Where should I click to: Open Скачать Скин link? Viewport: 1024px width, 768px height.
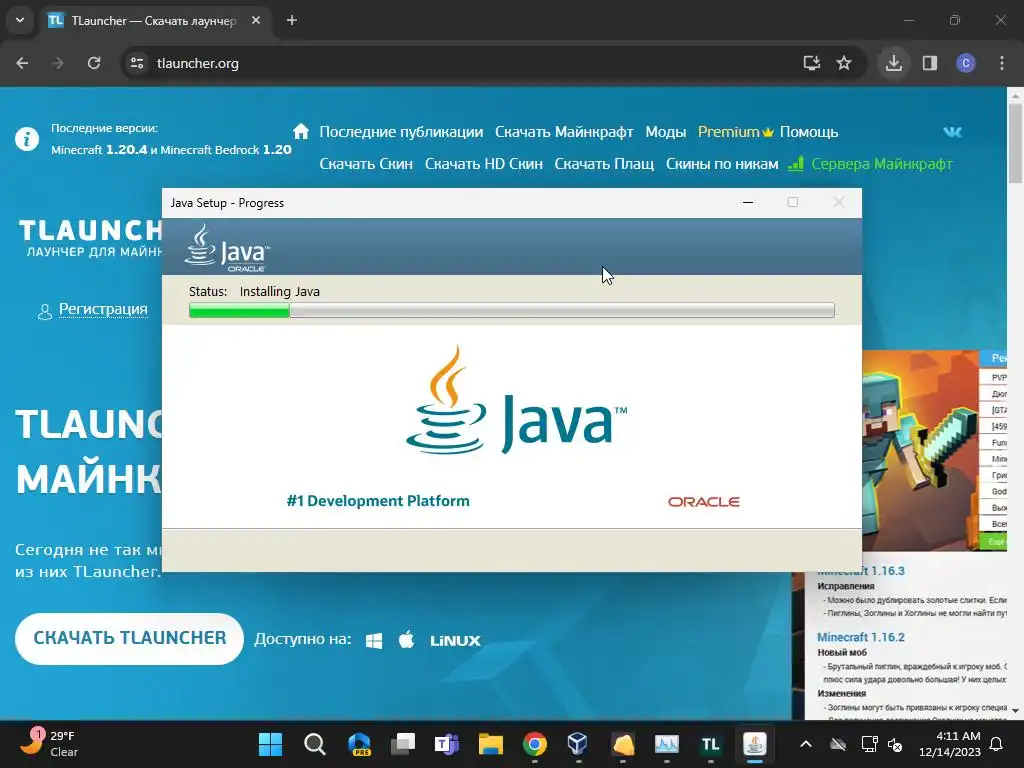(x=366, y=164)
